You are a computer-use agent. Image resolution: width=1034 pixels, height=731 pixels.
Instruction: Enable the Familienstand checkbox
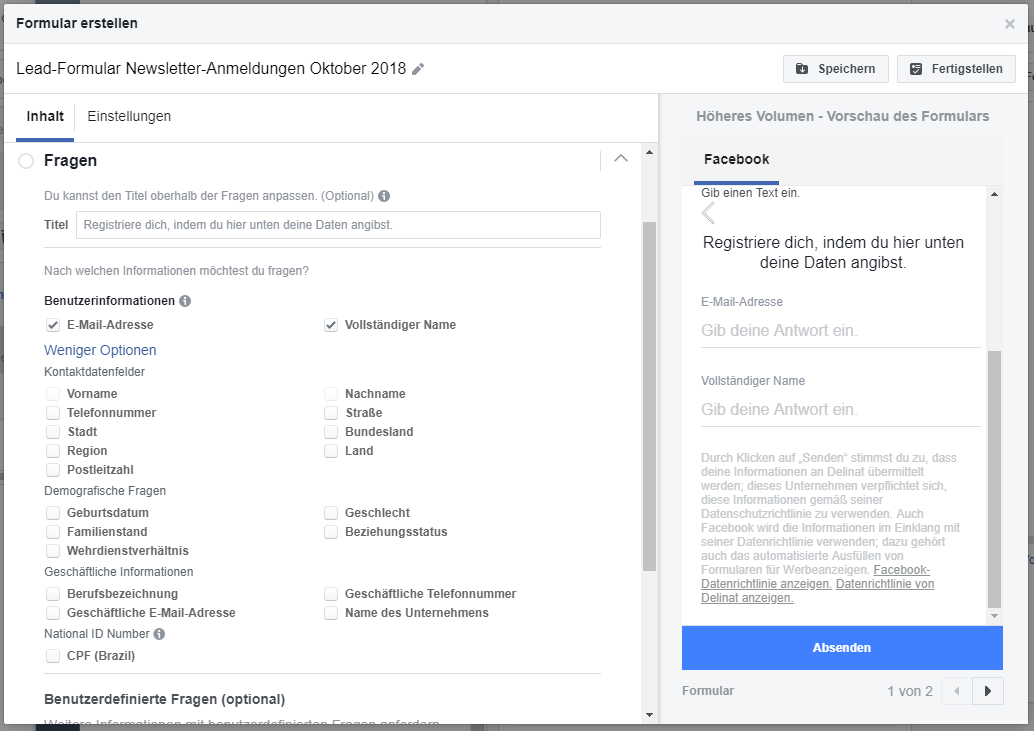click(53, 532)
